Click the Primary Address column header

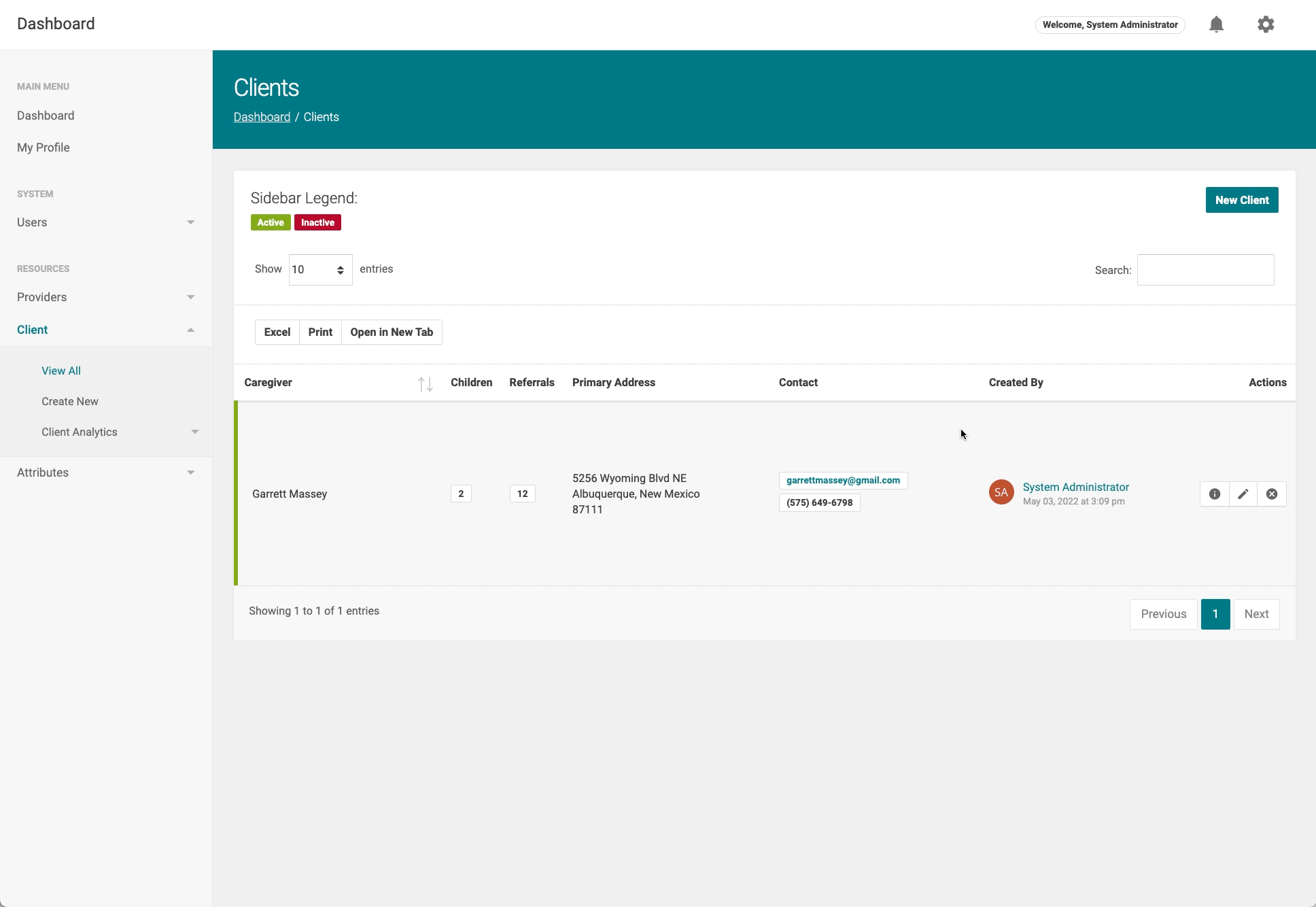click(614, 382)
